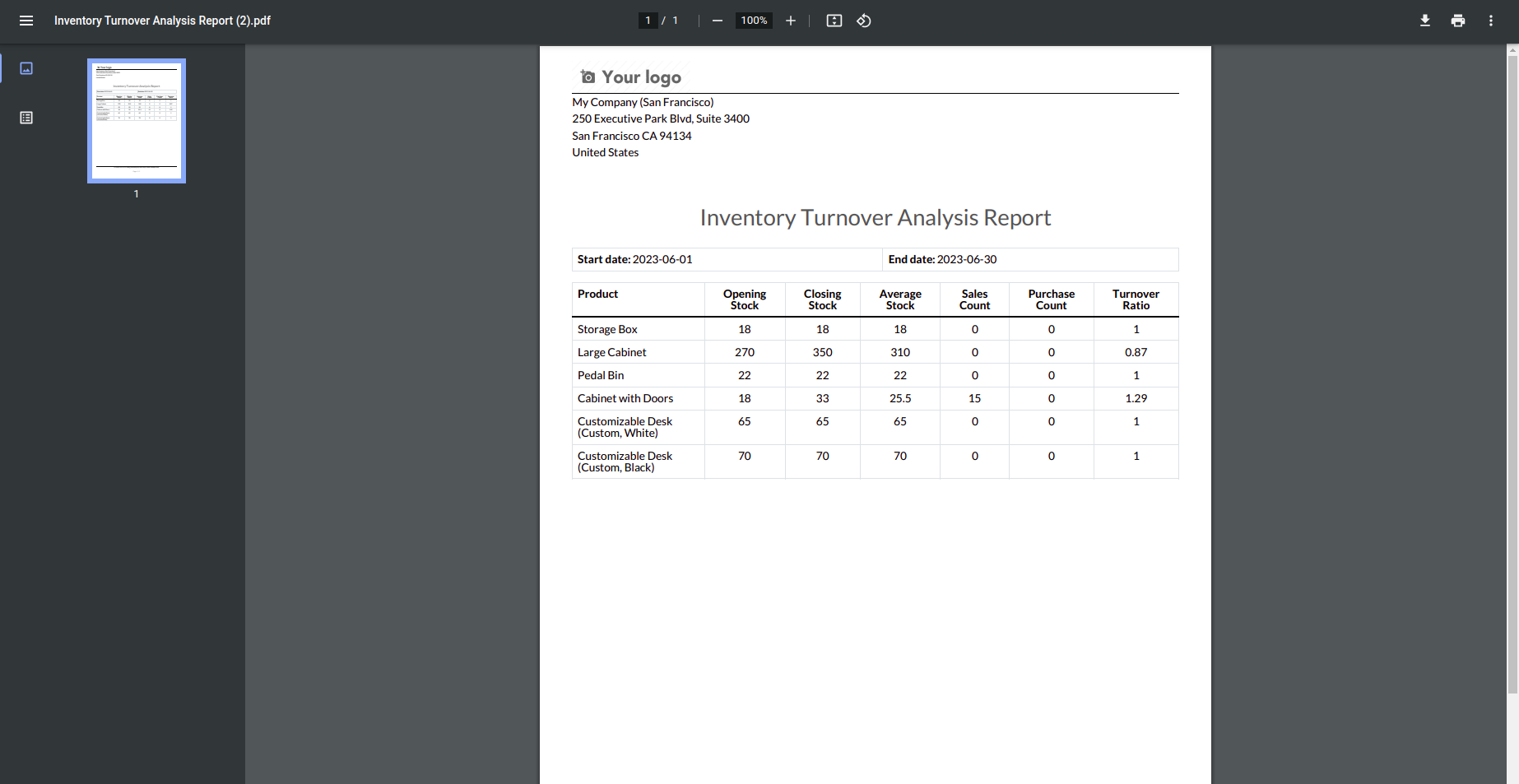
Task: Rotate the document counterclockwise
Action: click(864, 21)
